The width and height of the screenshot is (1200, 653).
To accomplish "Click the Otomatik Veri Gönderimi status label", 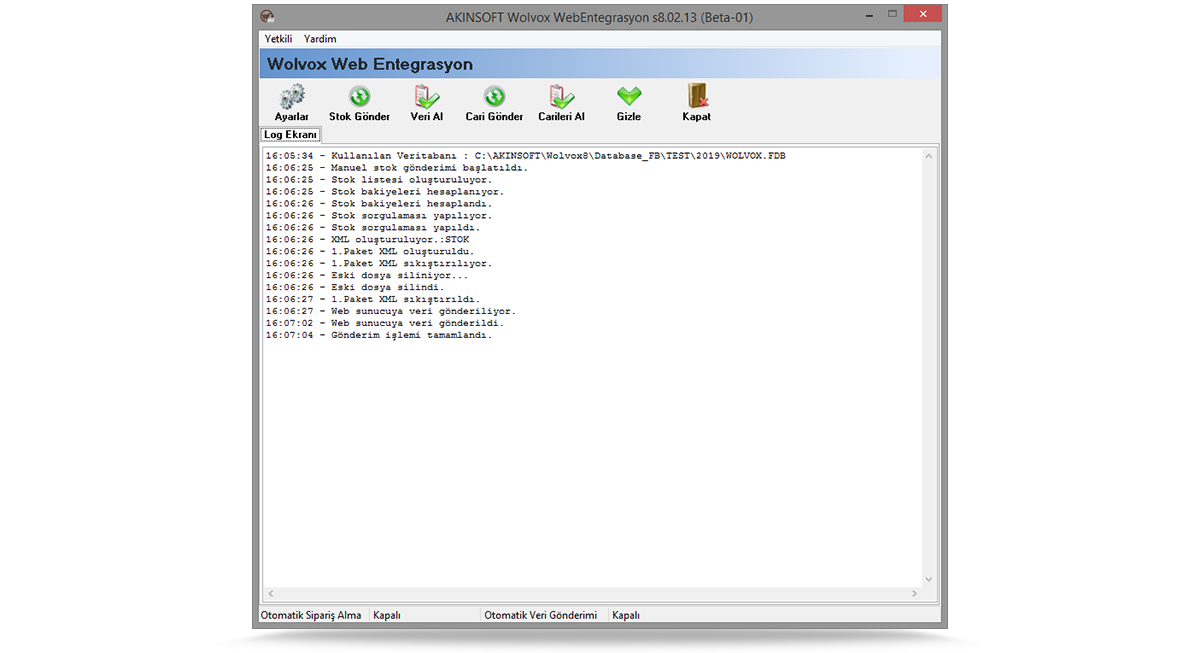I will click(541, 615).
